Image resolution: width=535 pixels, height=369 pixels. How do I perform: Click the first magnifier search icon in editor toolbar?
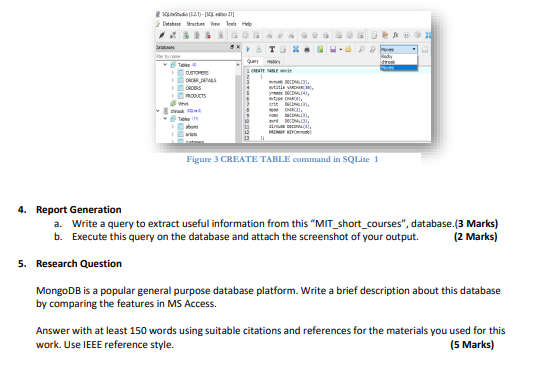click(x=361, y=49)
